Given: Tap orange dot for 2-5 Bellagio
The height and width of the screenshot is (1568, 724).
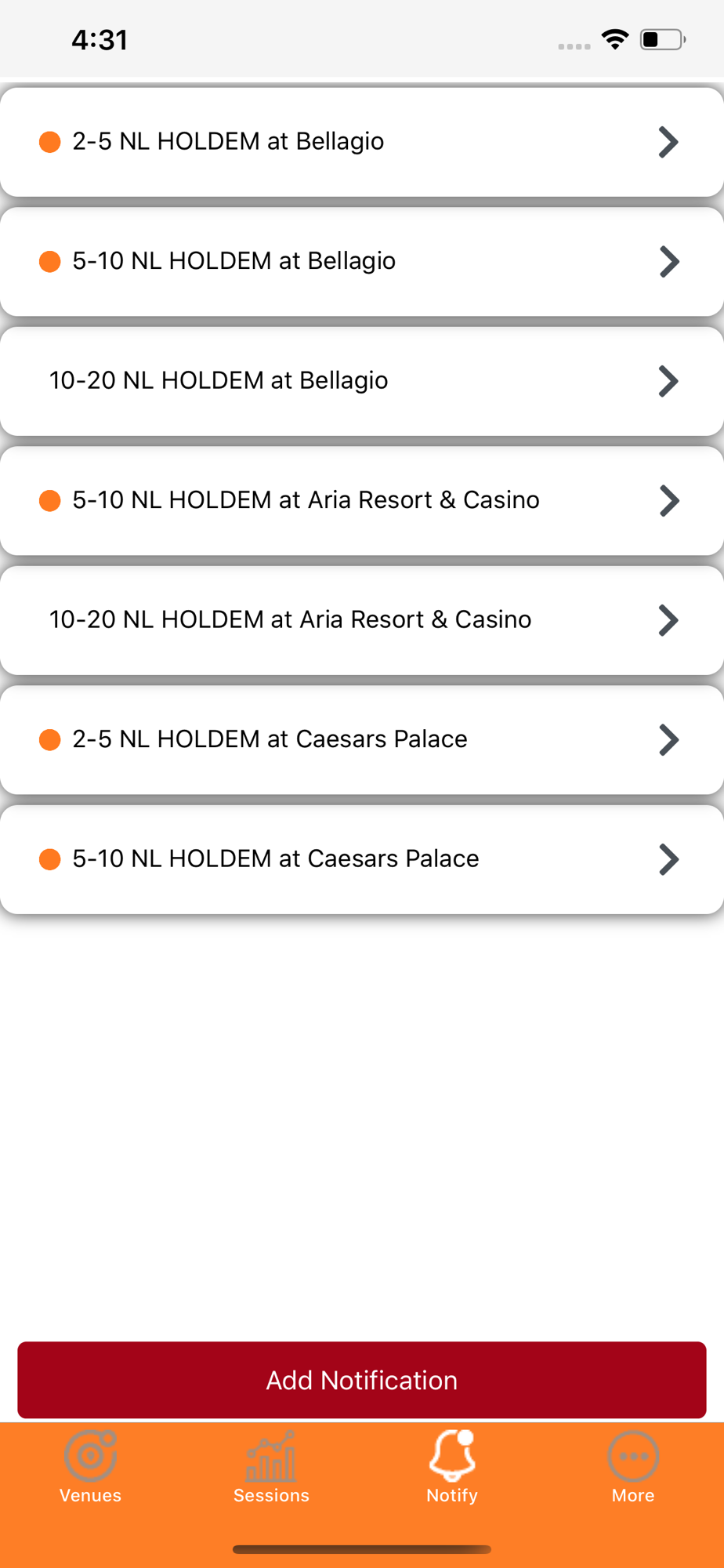Looking at the screenshot, I should 50,142.
